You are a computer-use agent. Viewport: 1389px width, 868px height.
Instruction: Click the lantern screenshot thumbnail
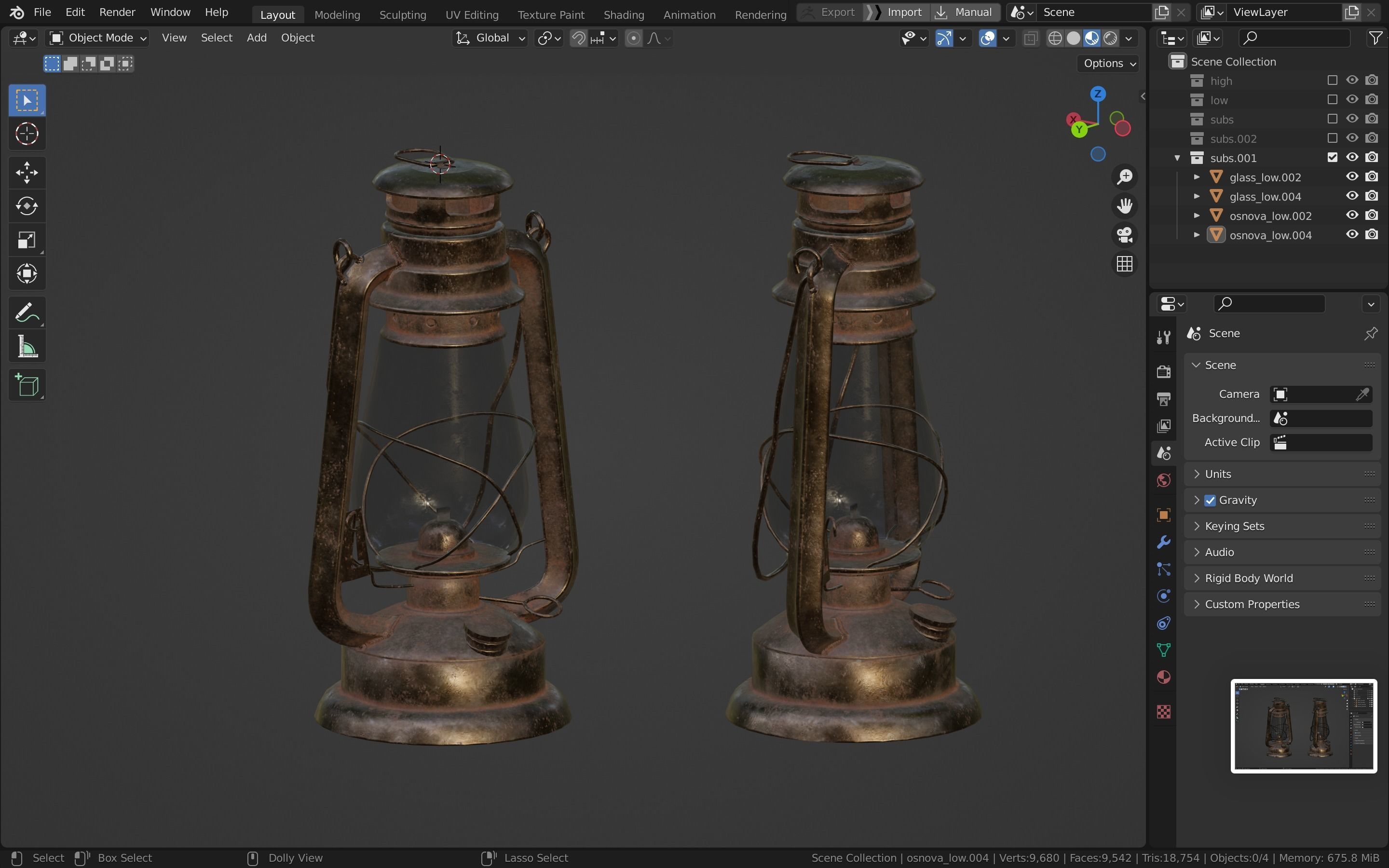point(1304,726)
